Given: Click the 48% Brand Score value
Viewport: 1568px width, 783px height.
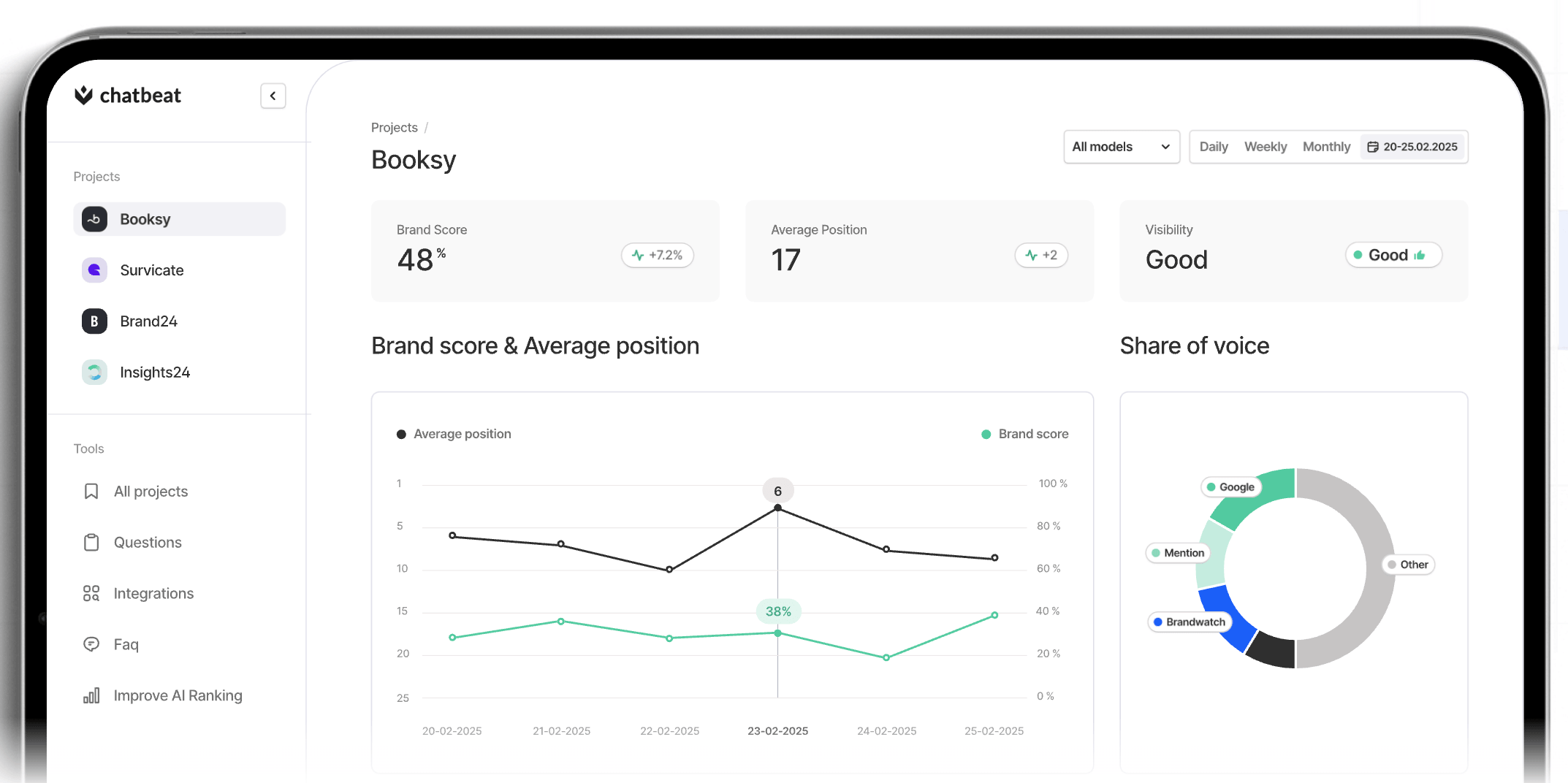Looking at the screenshot, I should tap(422, 259).
